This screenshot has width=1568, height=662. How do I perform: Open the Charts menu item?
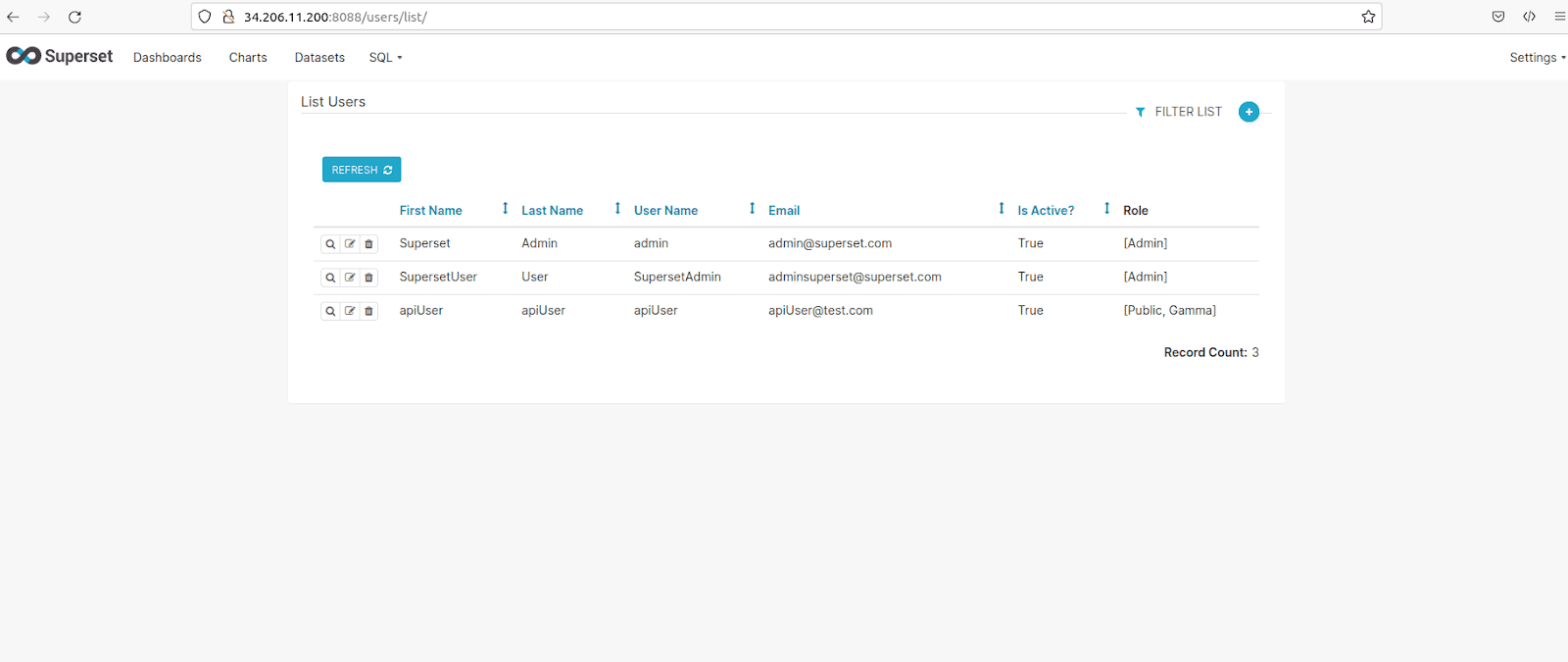[x=248, y=58]
